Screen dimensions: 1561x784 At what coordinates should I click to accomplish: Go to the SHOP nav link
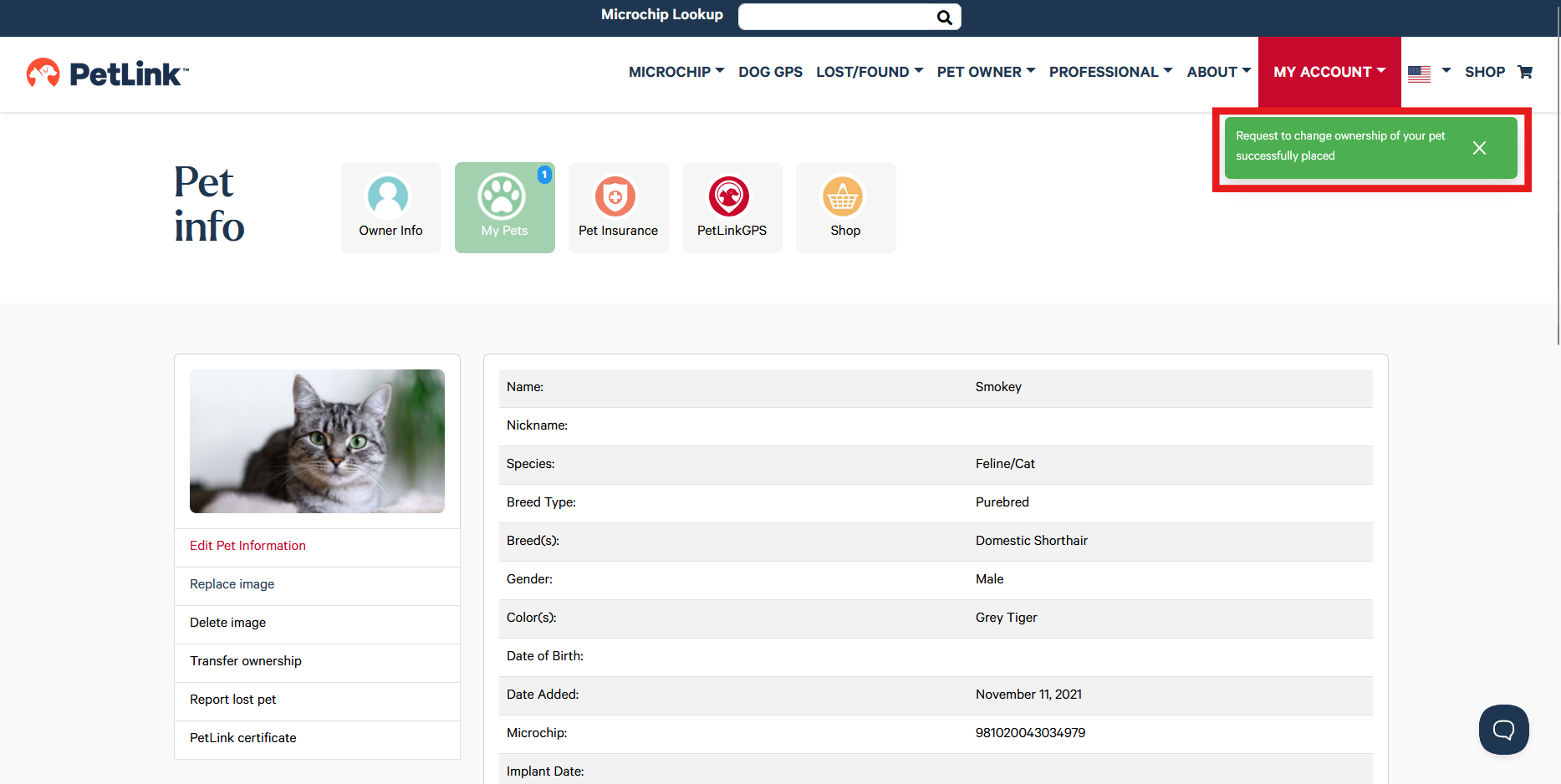(1484, 72)
